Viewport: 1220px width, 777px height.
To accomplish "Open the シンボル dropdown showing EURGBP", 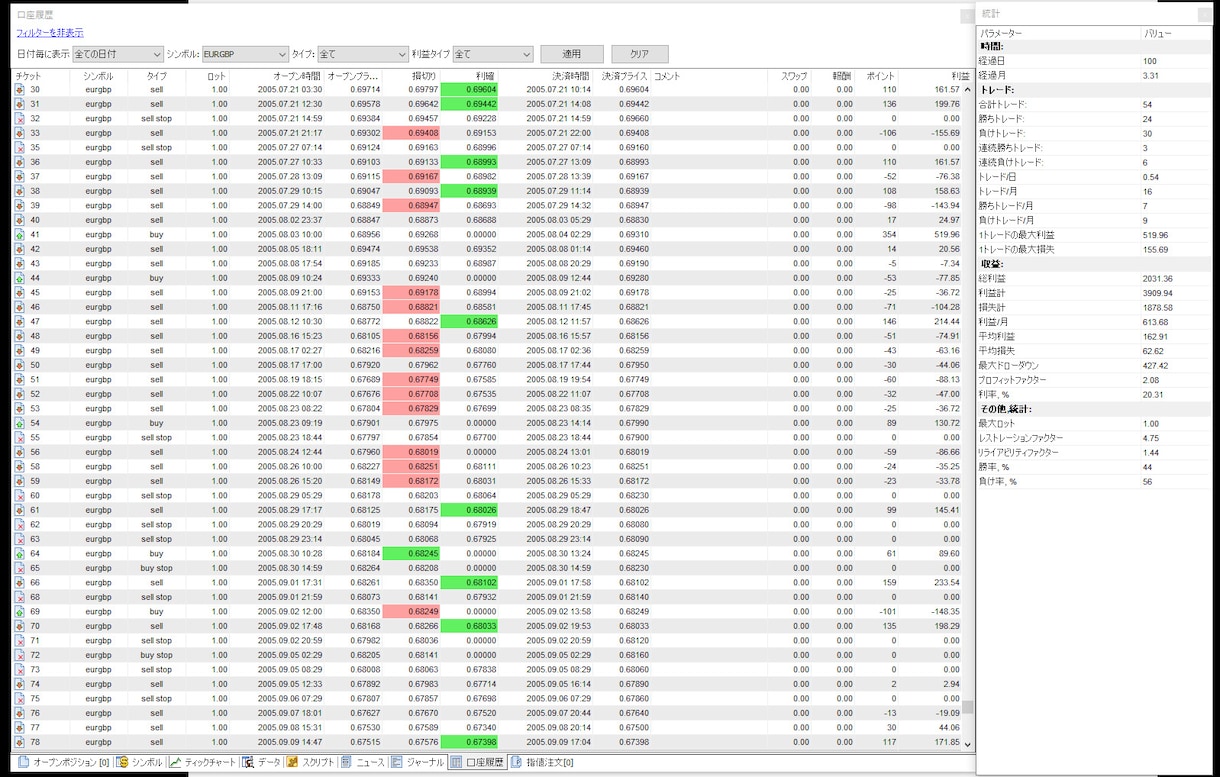I will [245, 54].
